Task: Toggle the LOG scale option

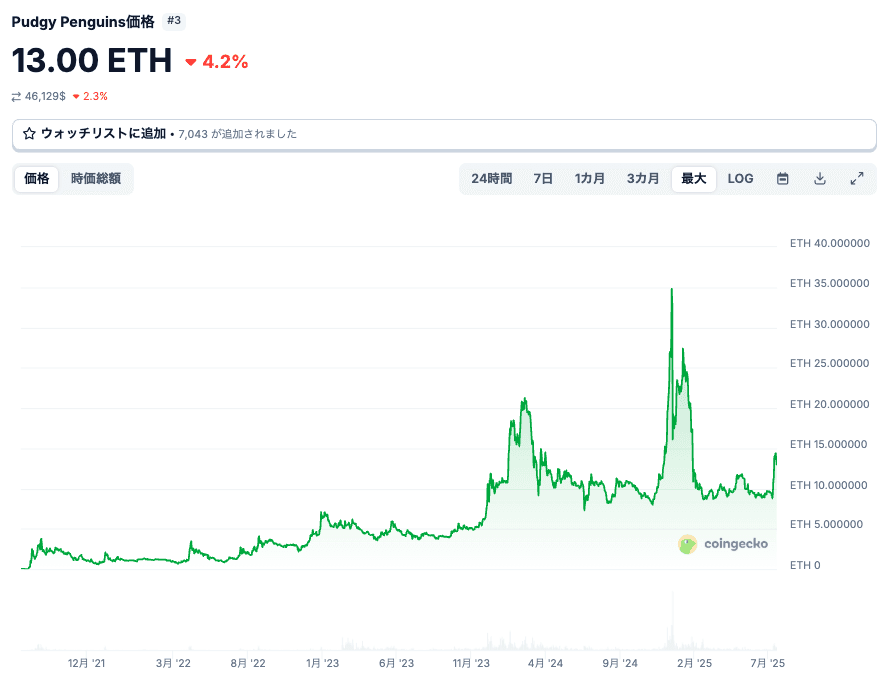Action: [740, 179]
